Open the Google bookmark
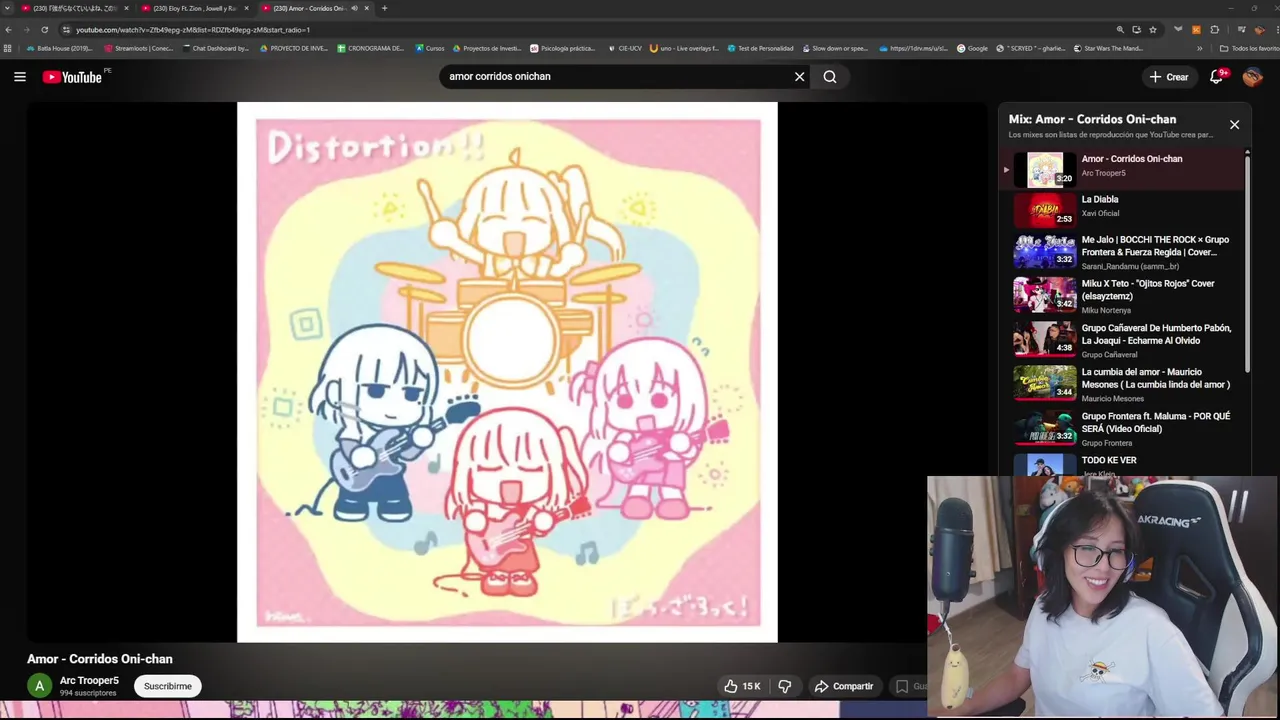 [x=972, y=48]
